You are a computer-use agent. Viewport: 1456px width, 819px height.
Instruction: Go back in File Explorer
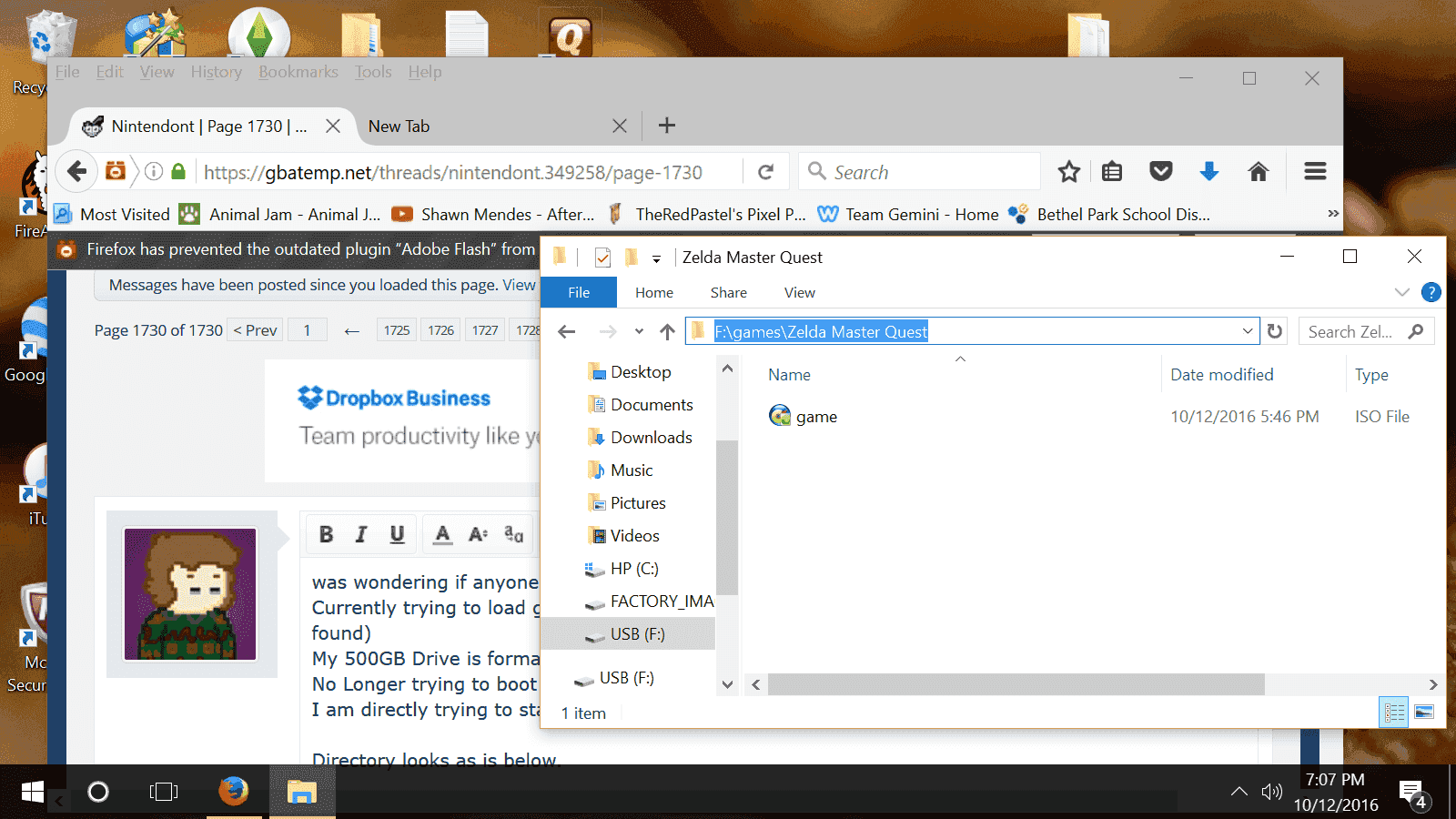pos(567,331)
